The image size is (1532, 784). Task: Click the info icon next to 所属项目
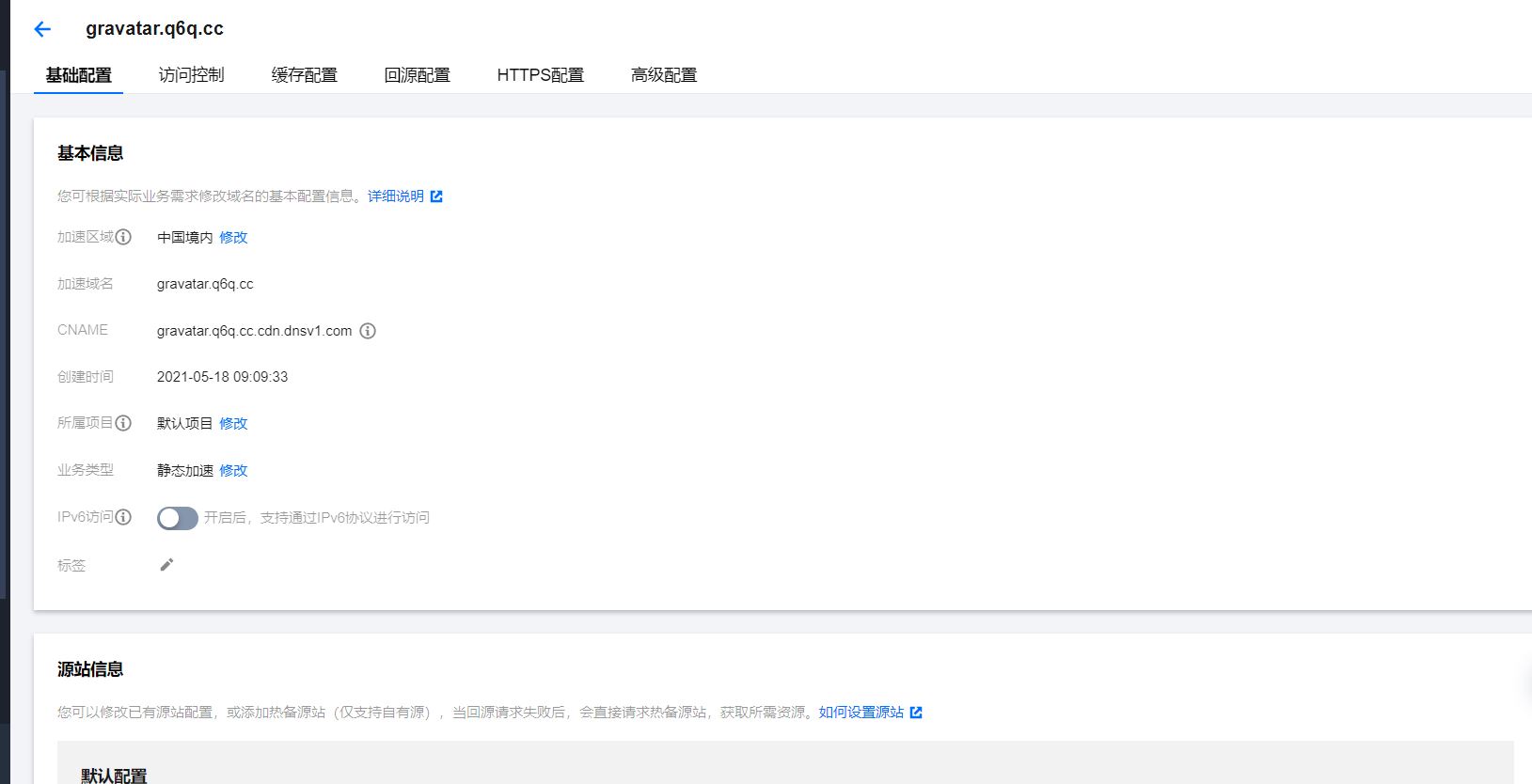point(123,423)
